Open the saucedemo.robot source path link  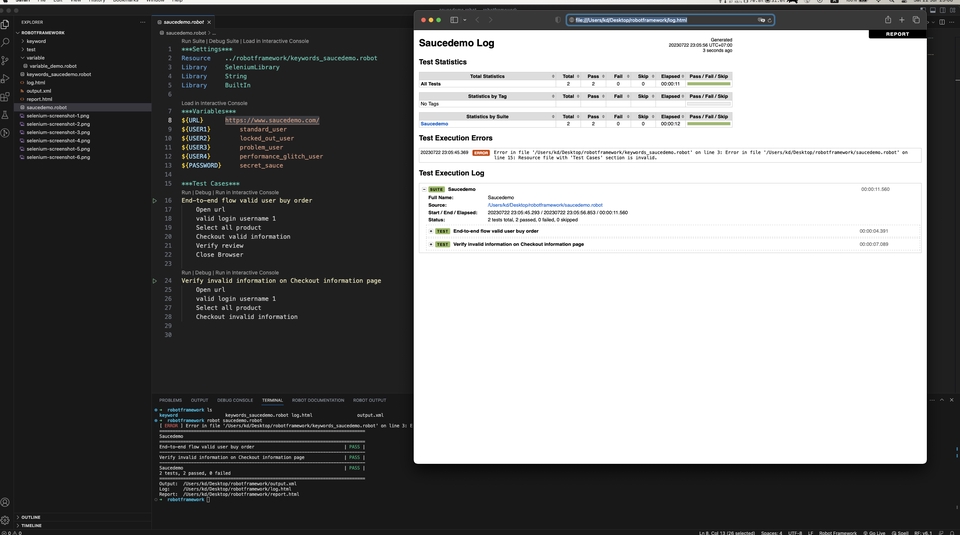[545, 205]
